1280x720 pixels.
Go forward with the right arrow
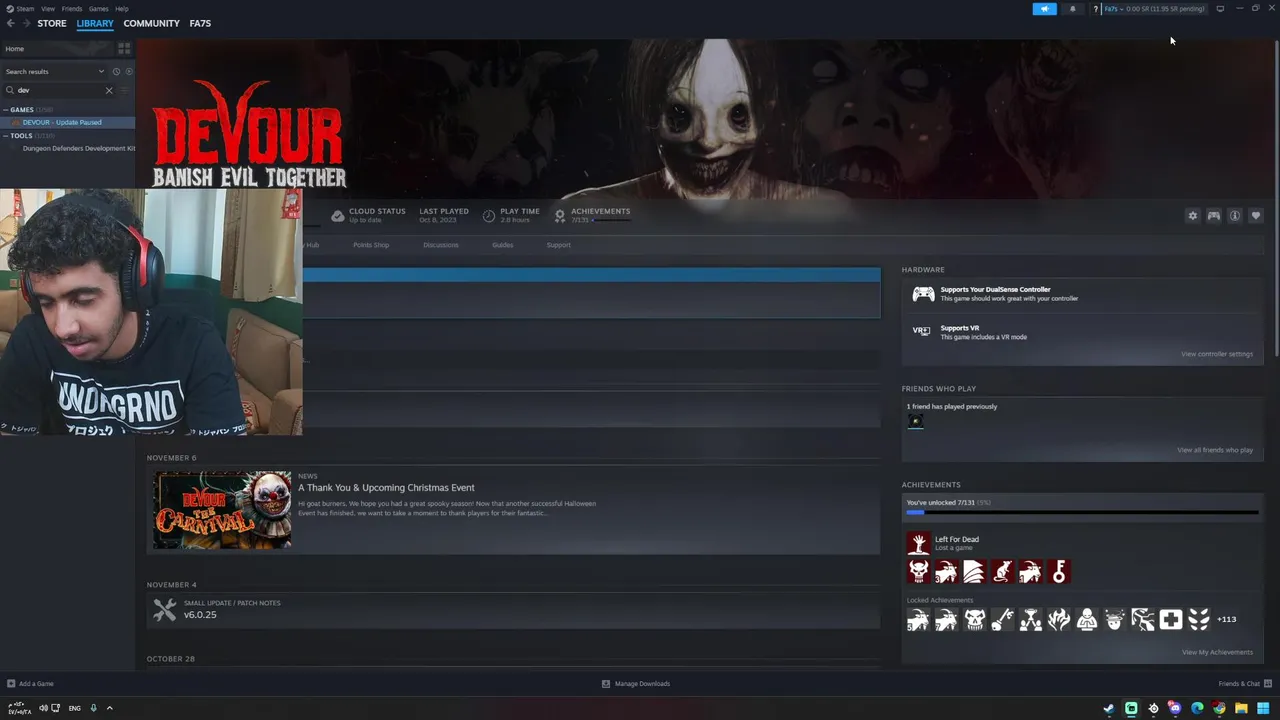25,23
